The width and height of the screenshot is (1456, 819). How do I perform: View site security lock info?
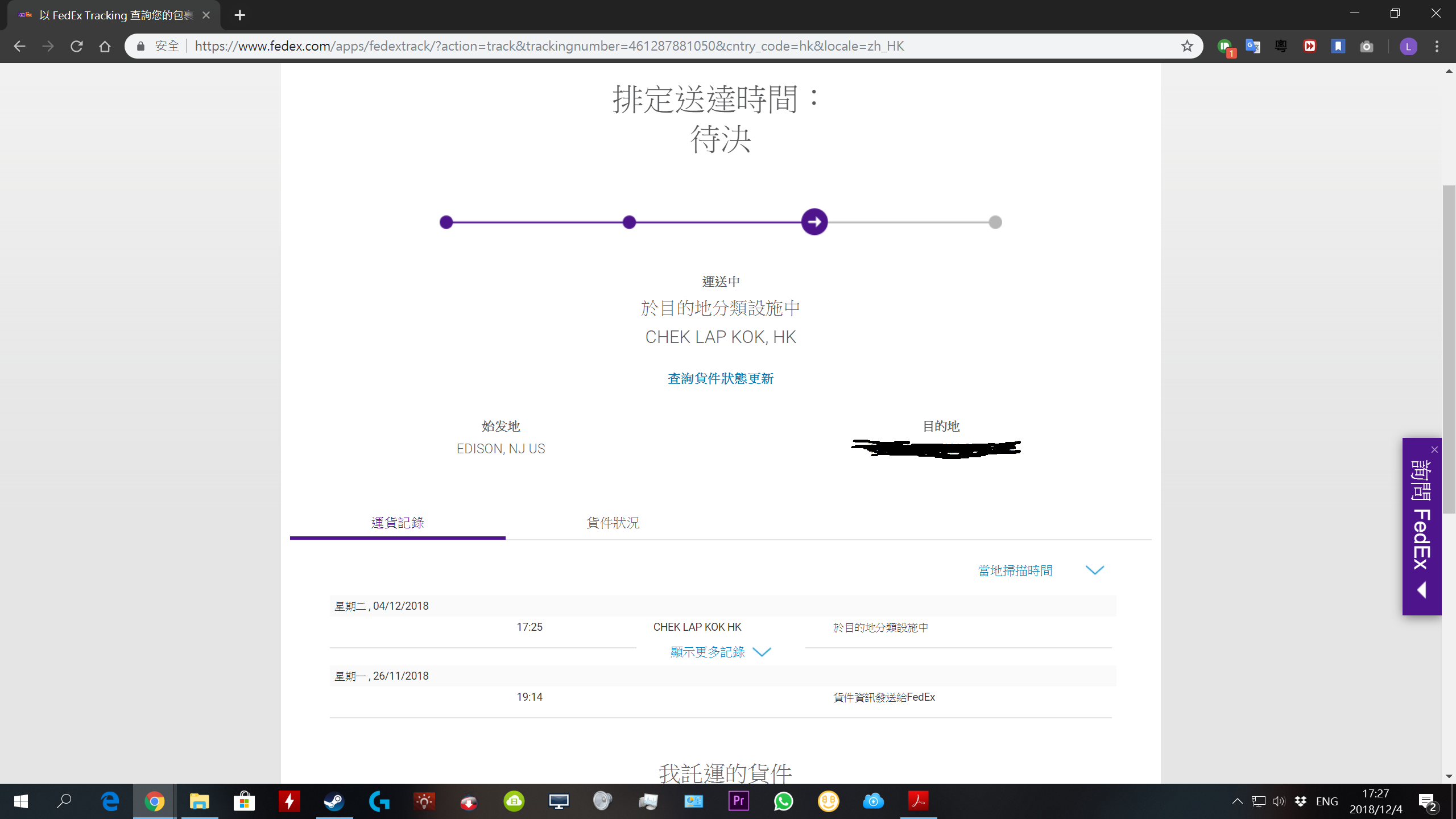click(x=140, y=46)
